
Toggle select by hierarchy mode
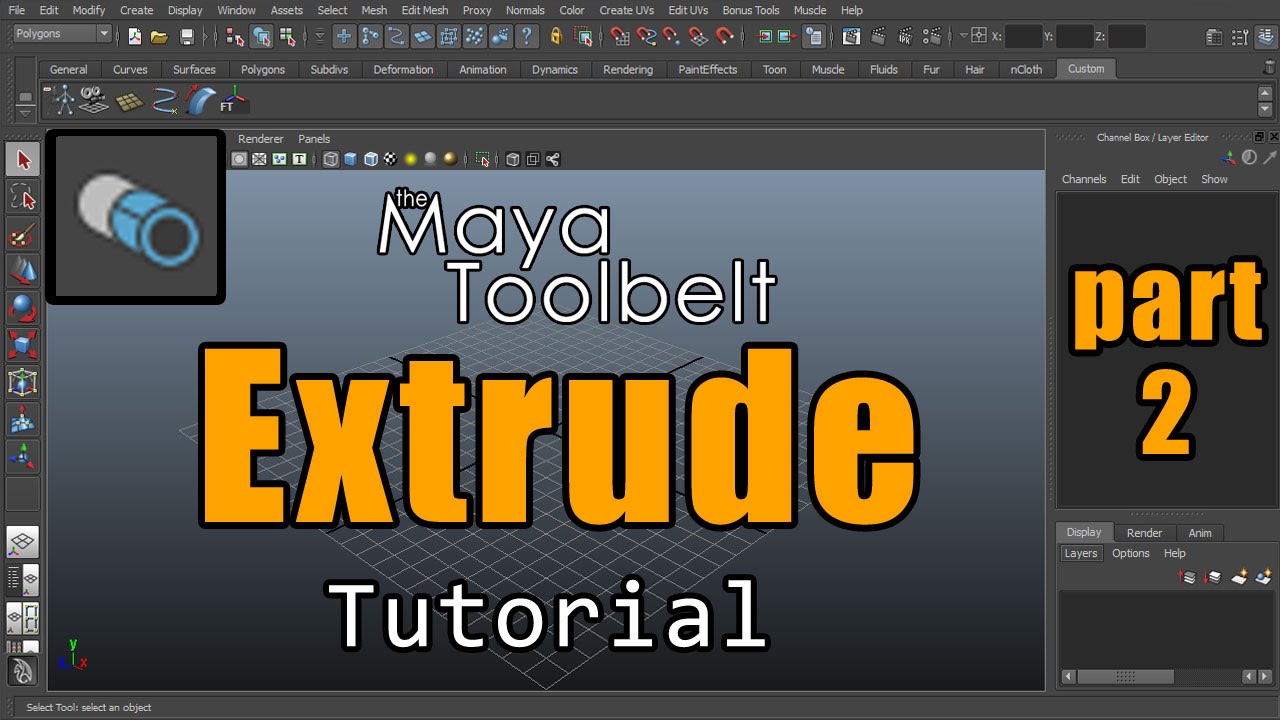click(235, 36)
